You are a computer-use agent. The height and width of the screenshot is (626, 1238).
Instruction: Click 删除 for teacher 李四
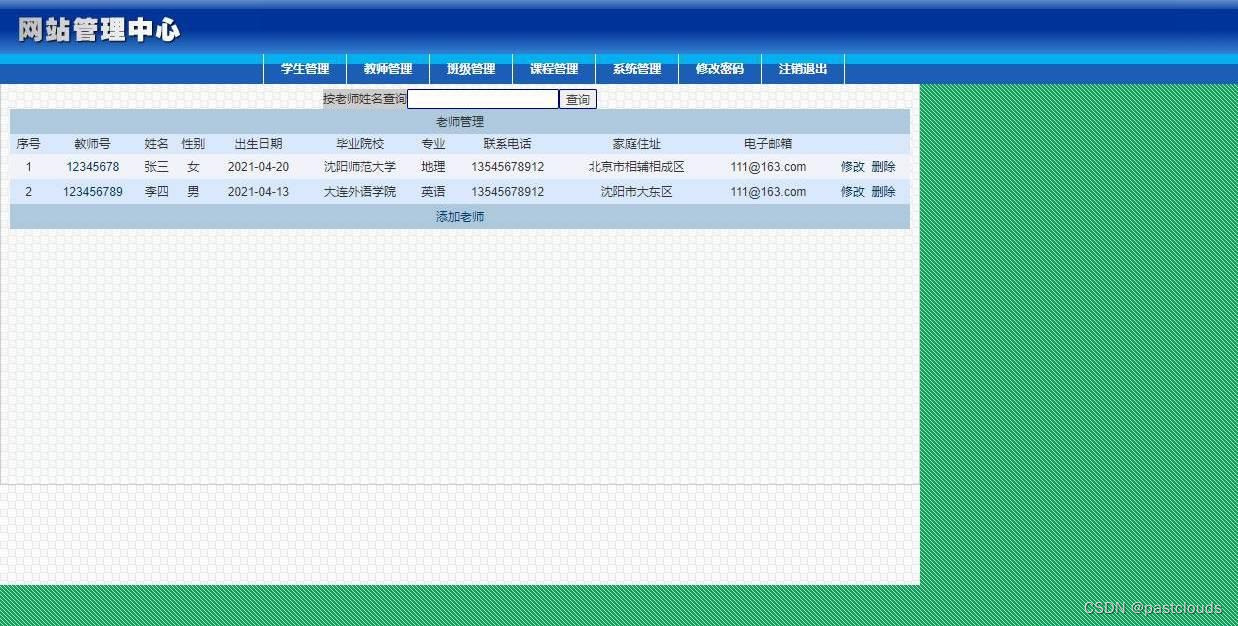click(x=883, y=192)
